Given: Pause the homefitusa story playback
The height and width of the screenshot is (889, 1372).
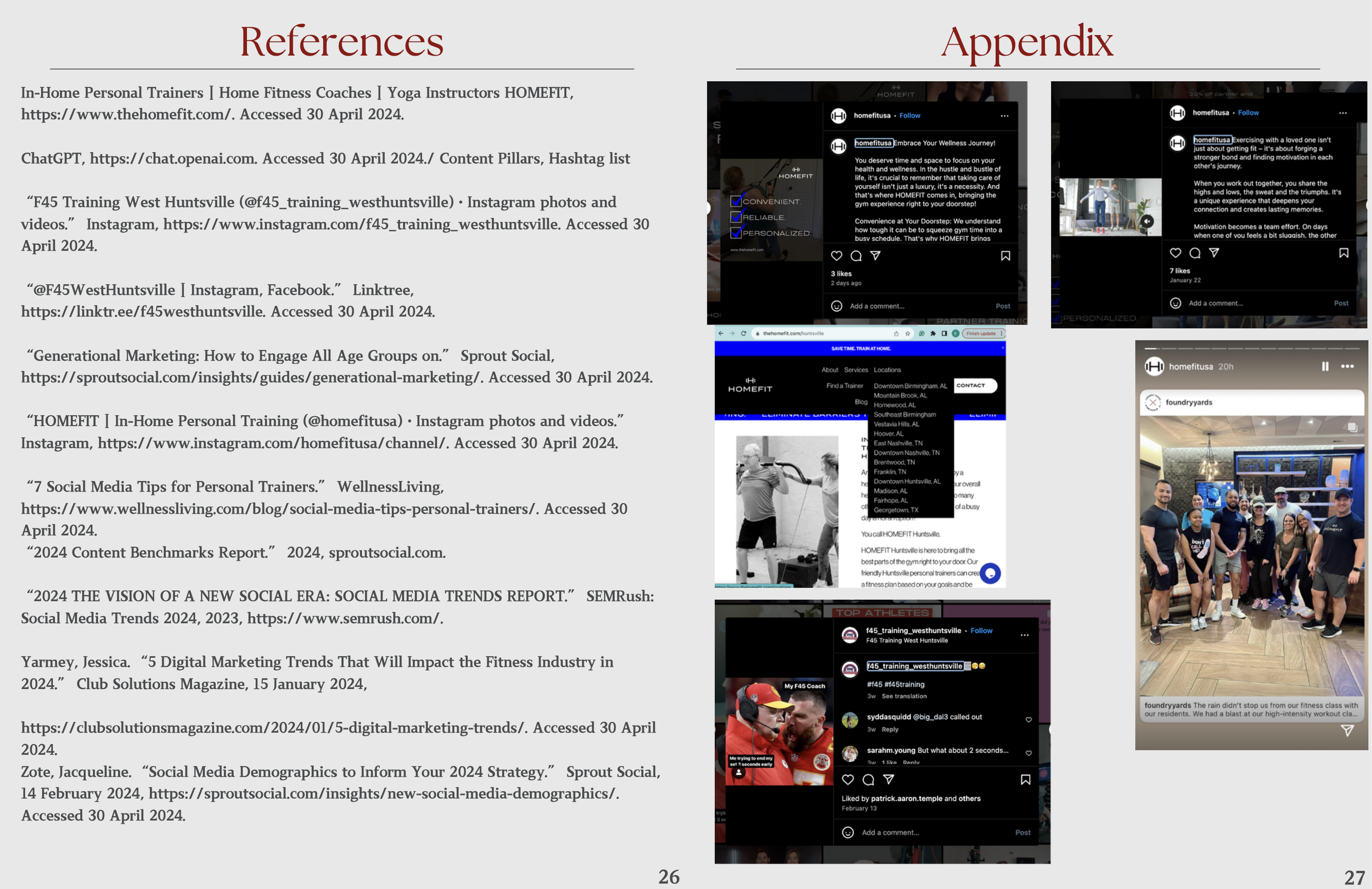Looking at the screenshot, I should [1325, 366].
